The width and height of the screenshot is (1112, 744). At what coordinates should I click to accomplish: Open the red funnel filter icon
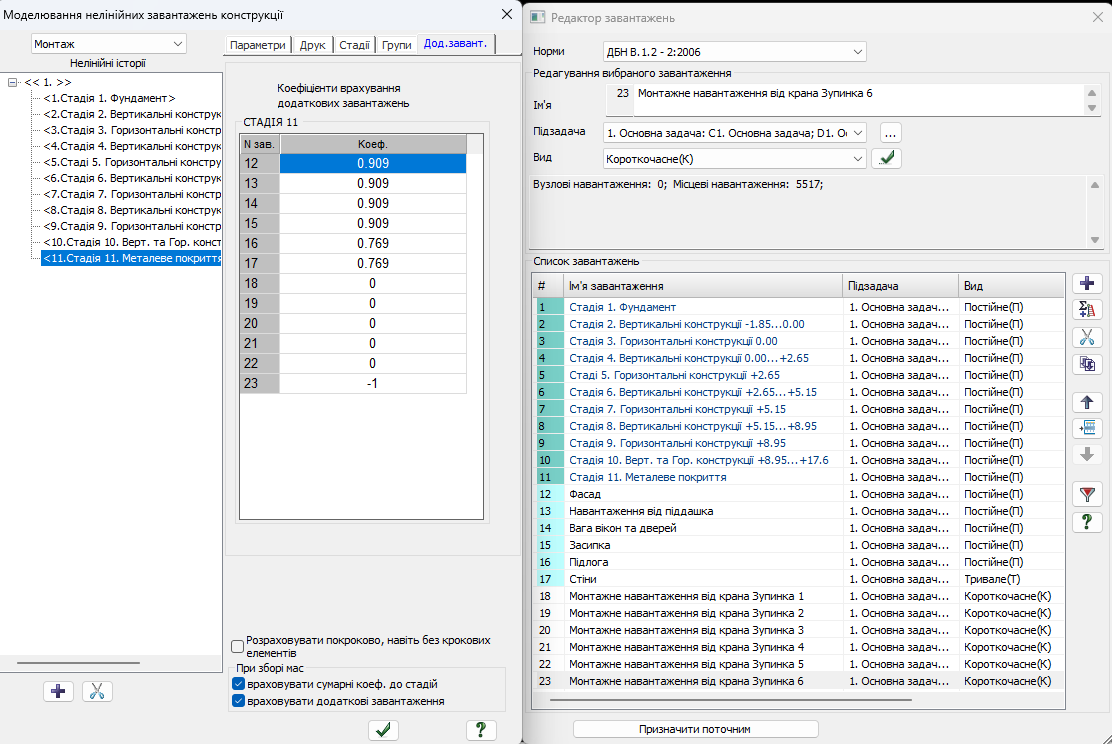click(x=1086, y=493)
